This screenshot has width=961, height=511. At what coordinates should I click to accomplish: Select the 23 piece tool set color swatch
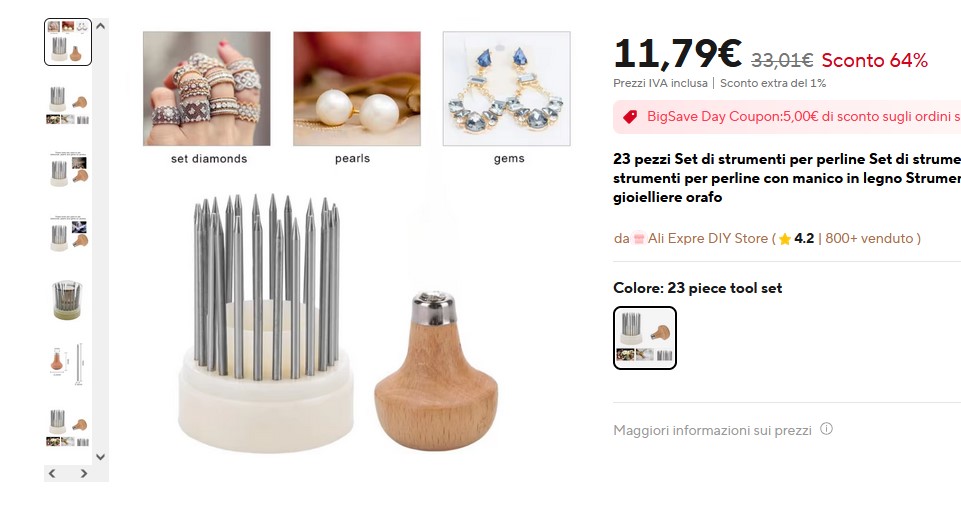(645, 338)
